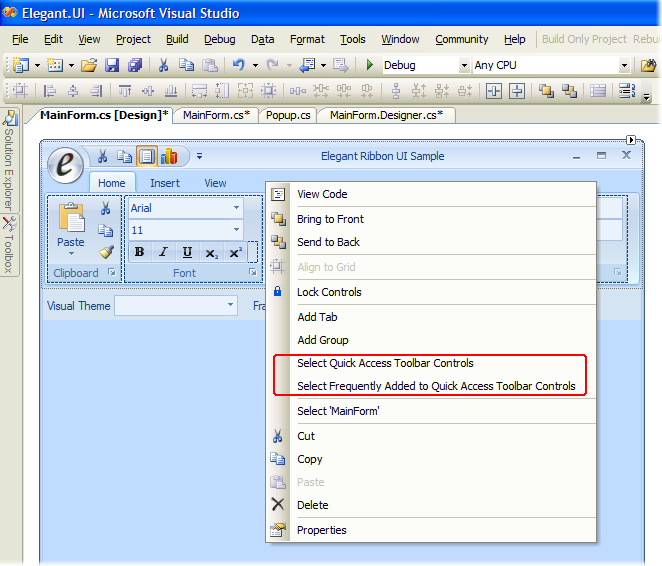Image resolution: width=662 pixels, height=566 pixels.
Task: Open the Community menu
Action: click(461, 39)
